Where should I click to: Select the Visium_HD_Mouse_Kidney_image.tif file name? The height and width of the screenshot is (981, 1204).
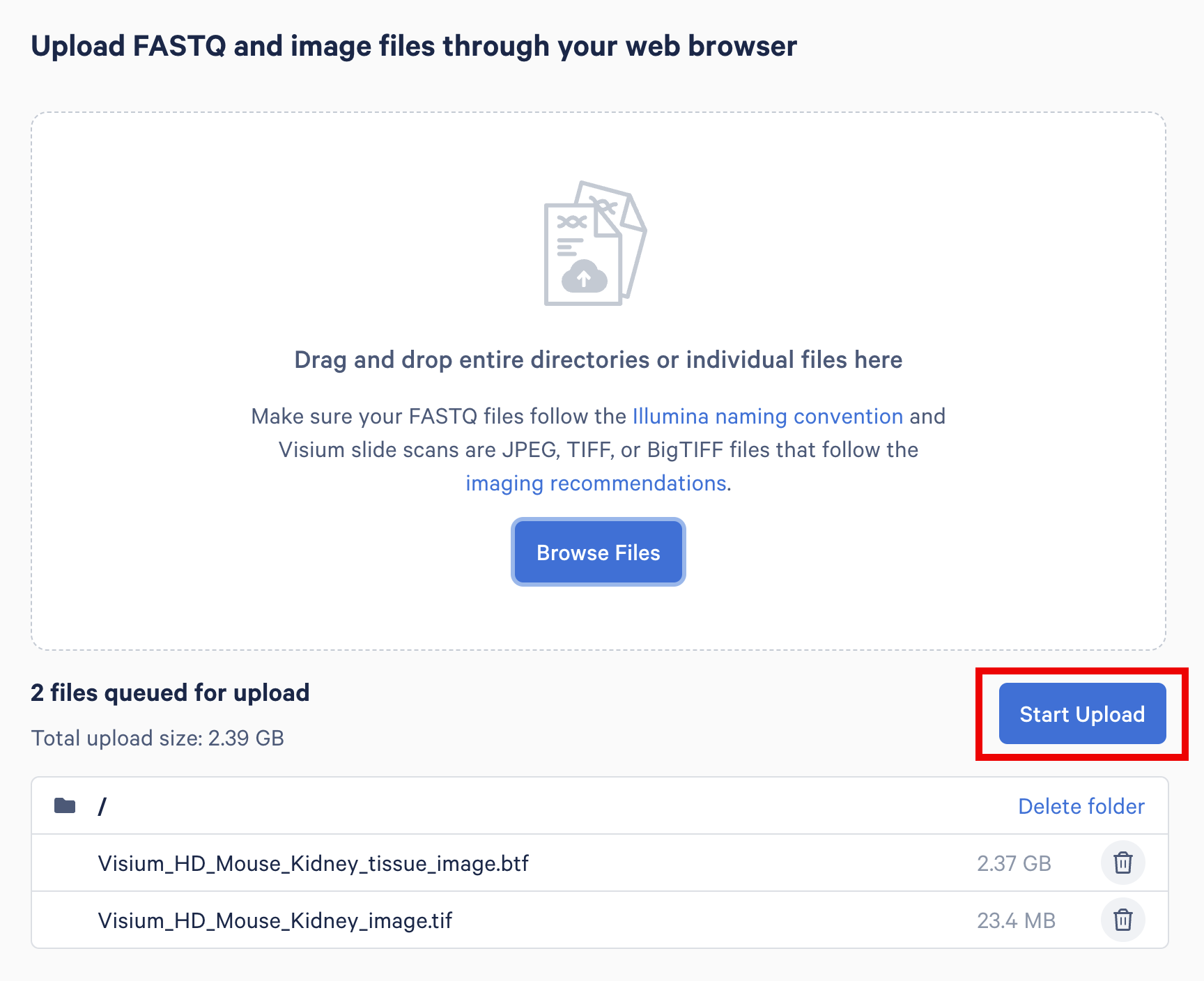pos(275,920)
